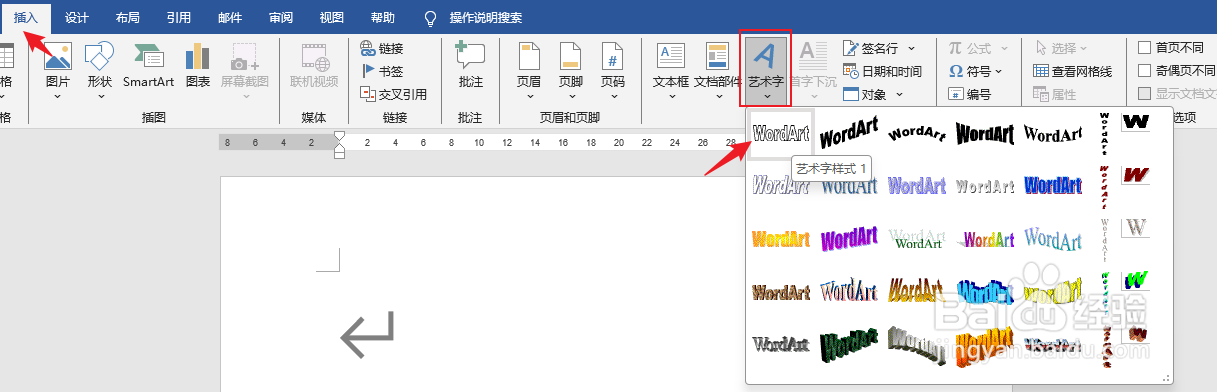Click the 联机视频 (Online Video) icon
Viewport: 1217px width, 392px height.
click(x=315, y=56)
